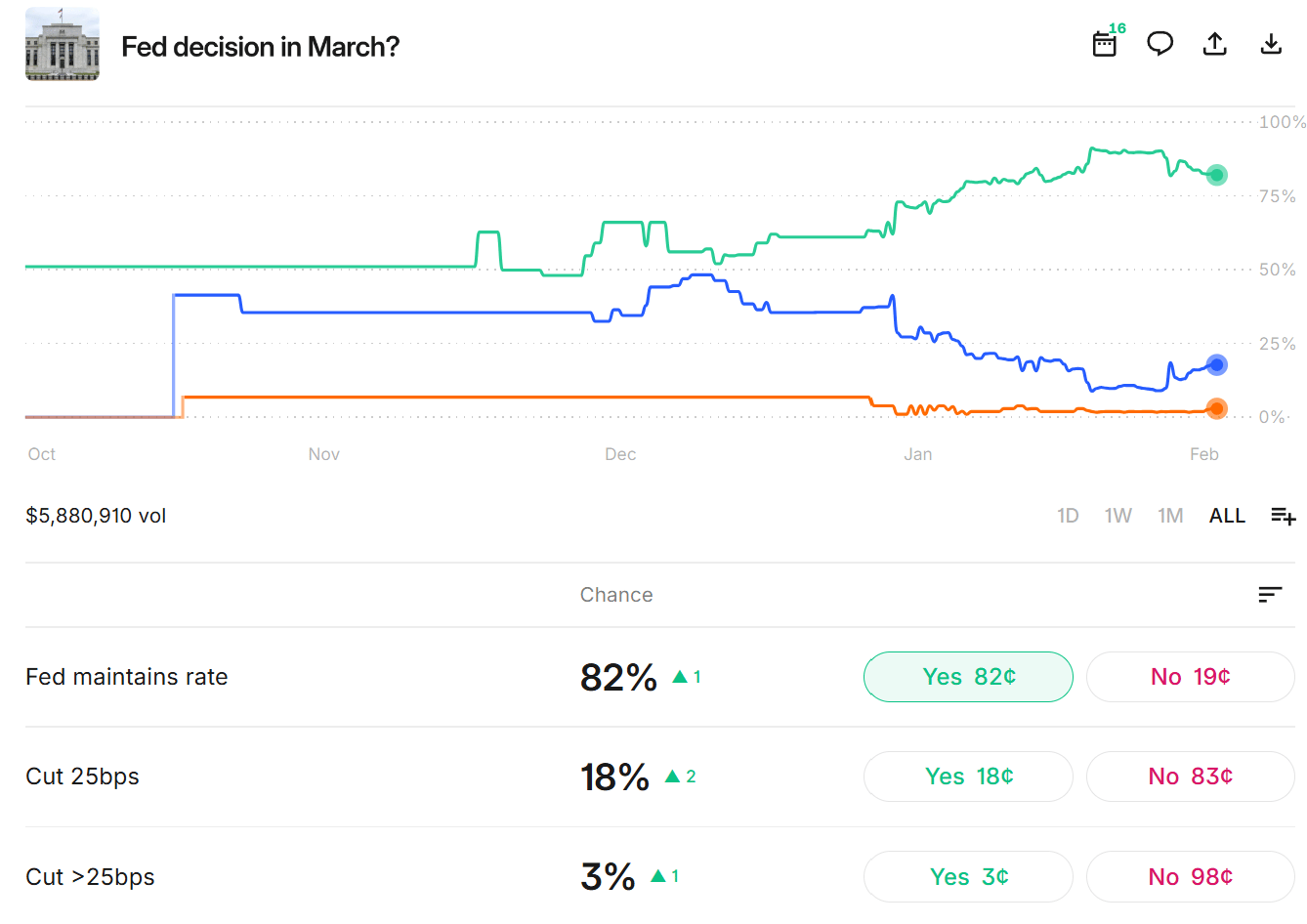Click the green line endpoint marker
This screenshot has height=924, width=1307.
click(x=1216, y=176)
